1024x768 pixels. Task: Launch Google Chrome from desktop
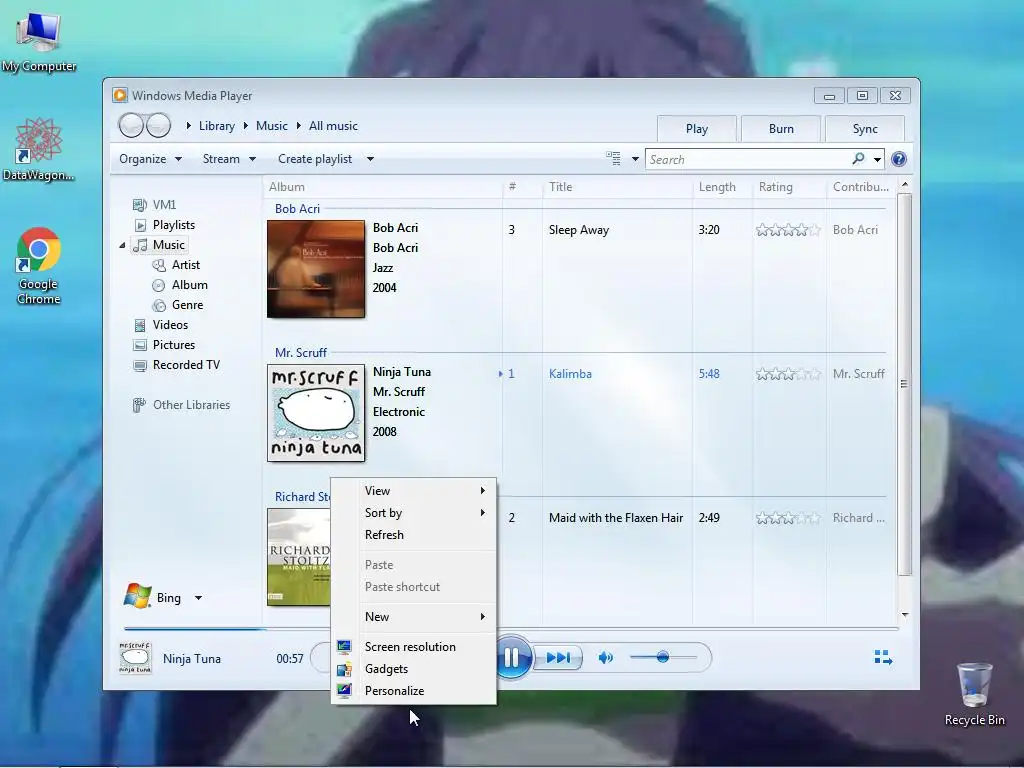(39, 266)
